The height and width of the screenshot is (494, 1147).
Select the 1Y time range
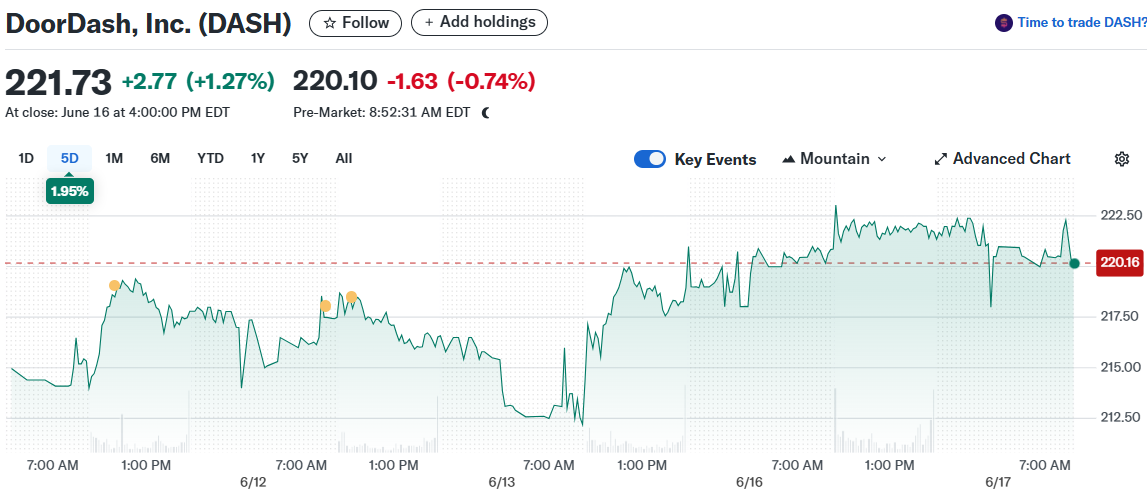(x=257, y=158)
